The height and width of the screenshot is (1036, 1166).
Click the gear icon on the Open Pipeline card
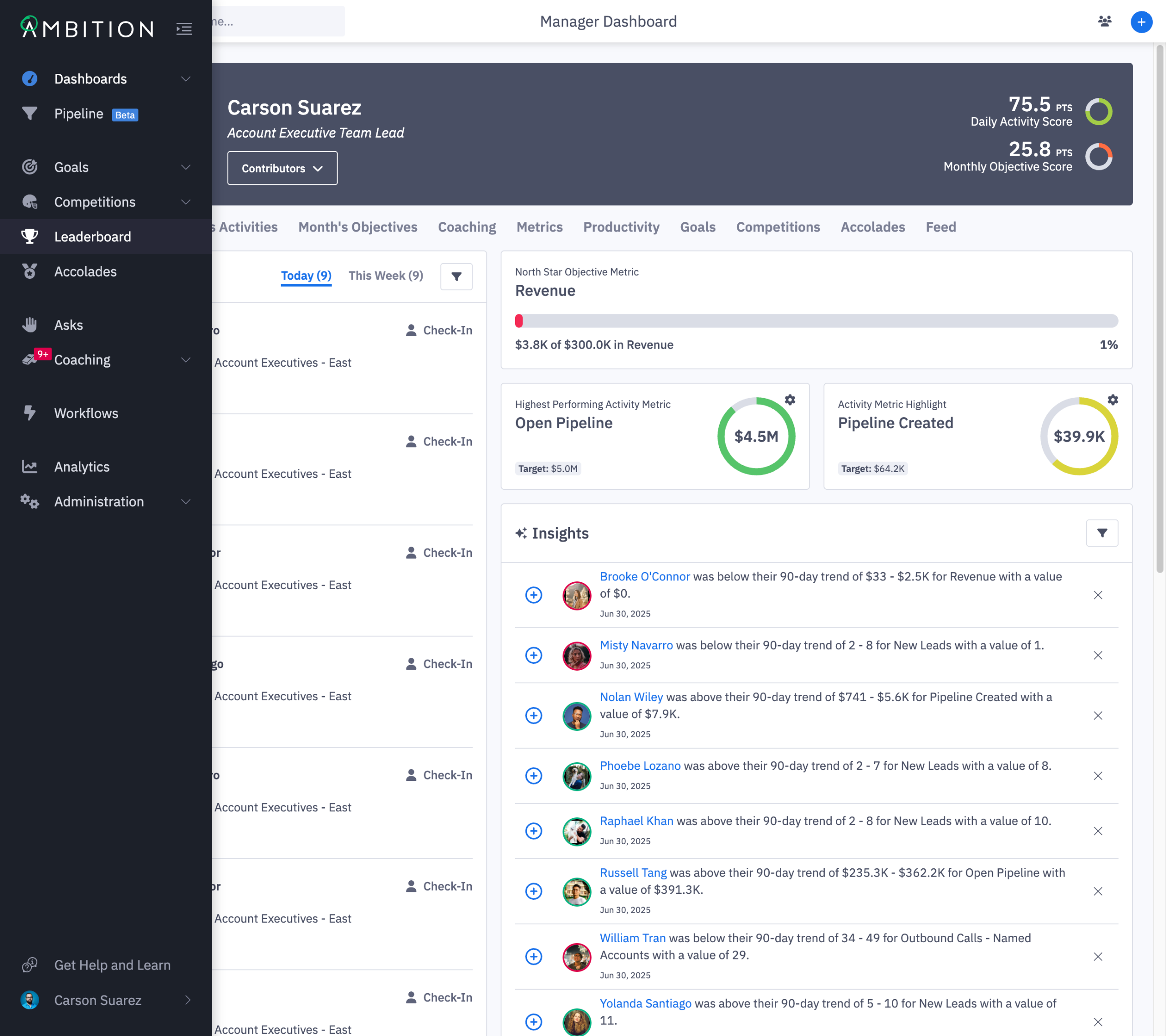point(789,400)
